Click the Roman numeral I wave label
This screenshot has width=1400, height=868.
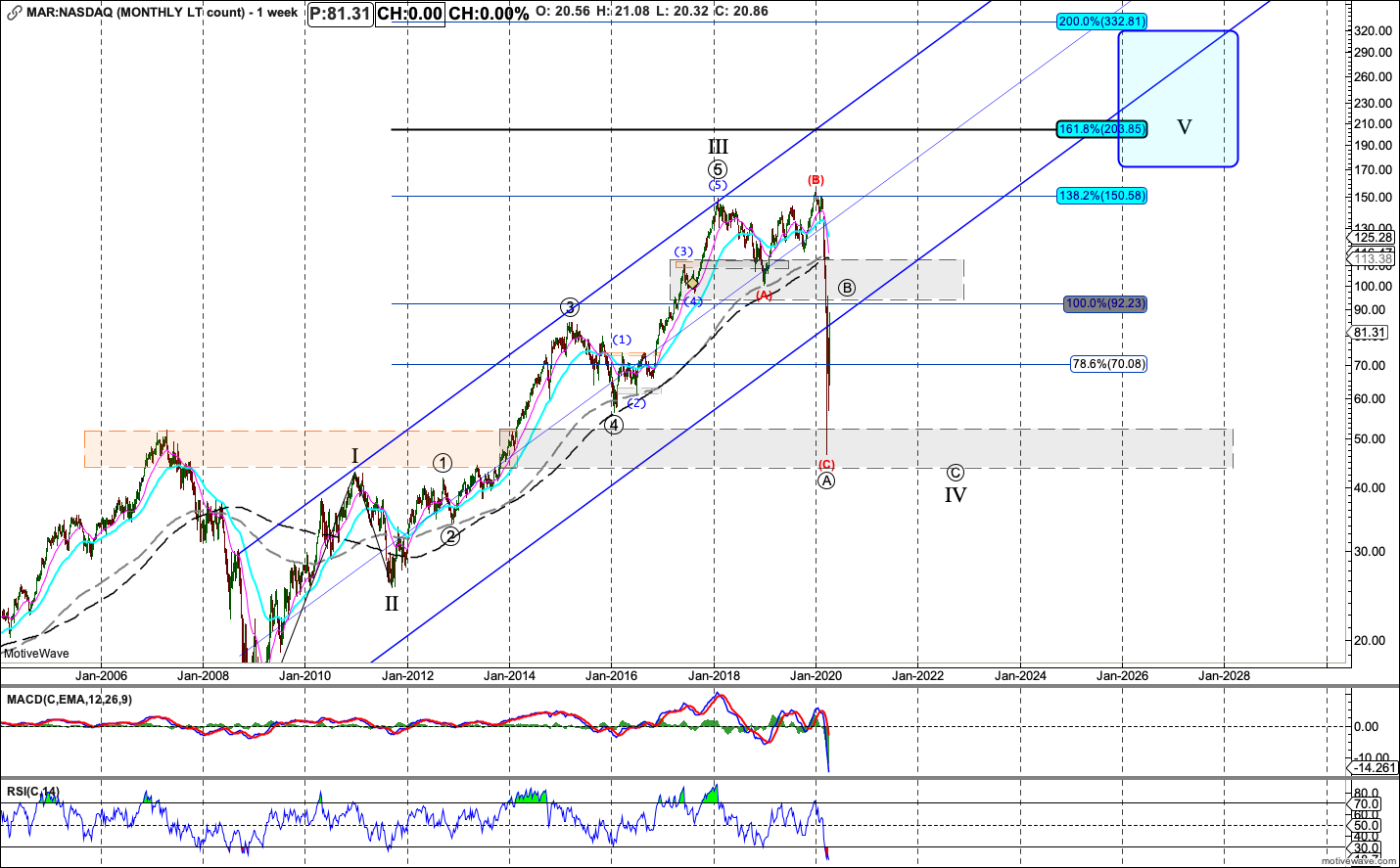point(355,456)
